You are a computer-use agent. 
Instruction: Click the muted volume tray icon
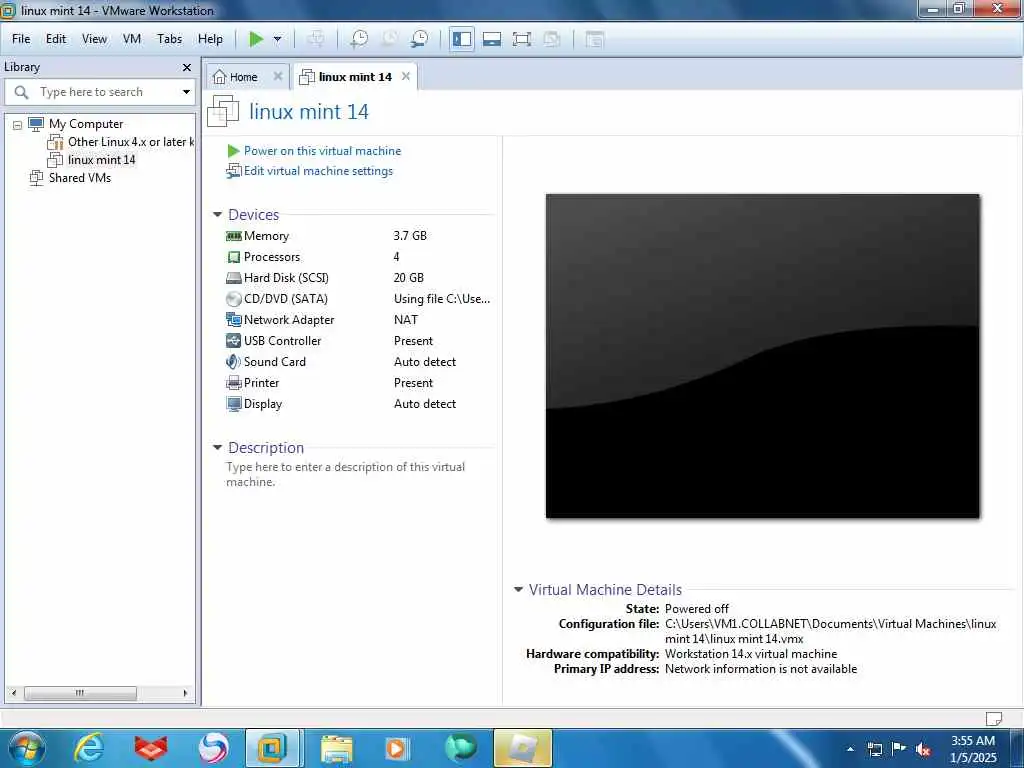click(x=923, y=750)
